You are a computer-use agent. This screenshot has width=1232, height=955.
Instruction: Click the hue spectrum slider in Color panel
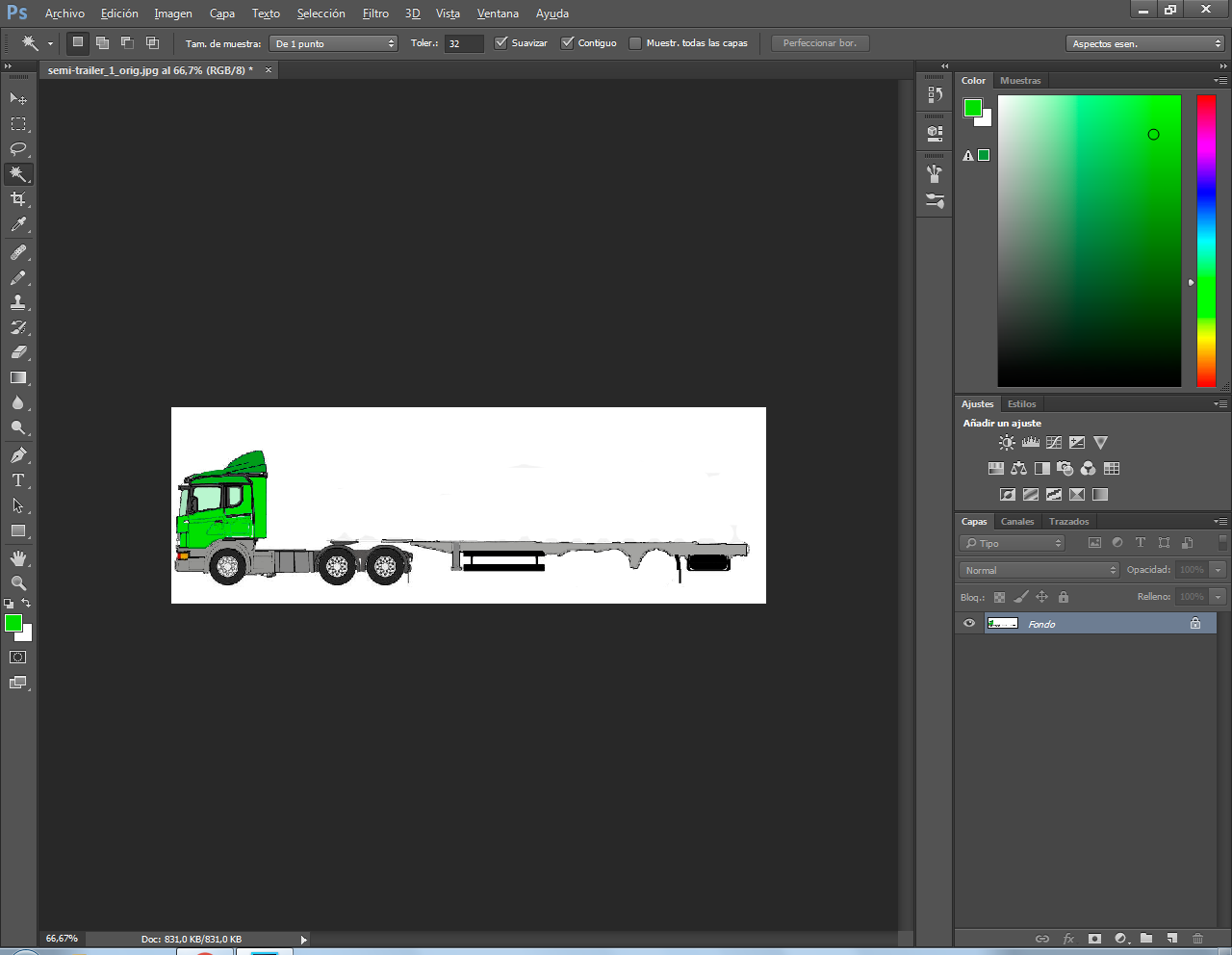pos(1206,241)
